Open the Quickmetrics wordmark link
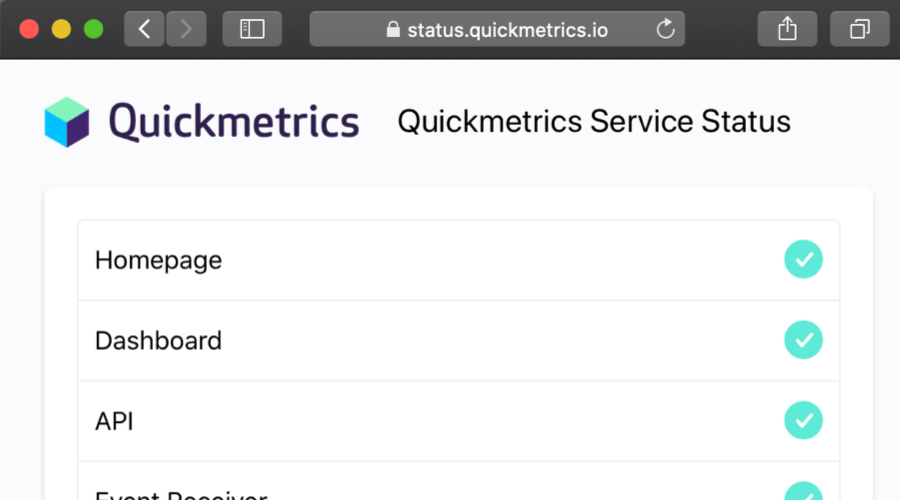Image resolution: width=900 pixels, height=500 pixels. (234, 122)
